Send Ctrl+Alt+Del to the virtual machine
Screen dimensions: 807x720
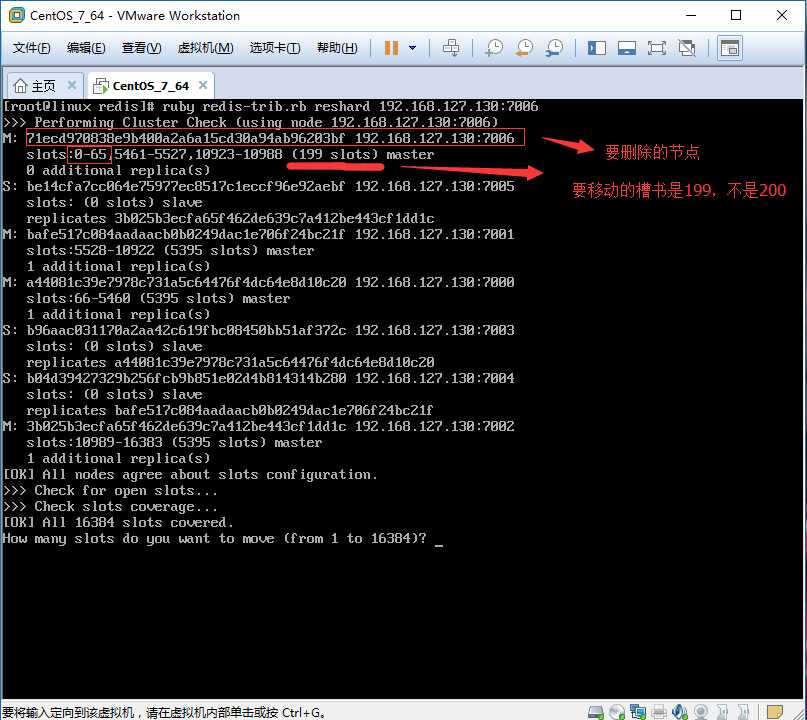click(451, 48)
